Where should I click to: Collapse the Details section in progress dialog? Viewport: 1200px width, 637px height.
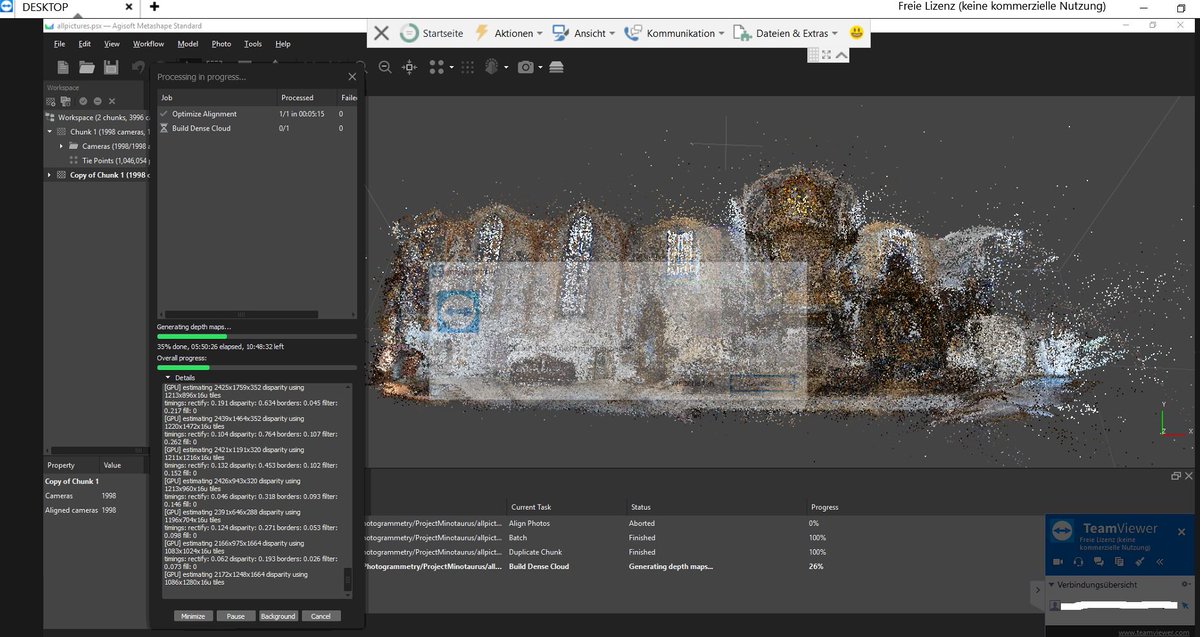point(168,377)
